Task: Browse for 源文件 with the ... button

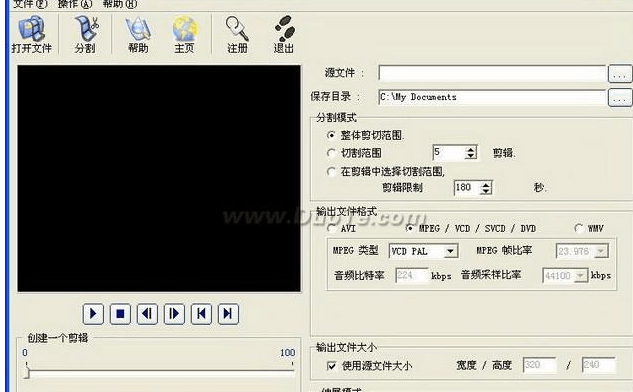Action: 620,74
